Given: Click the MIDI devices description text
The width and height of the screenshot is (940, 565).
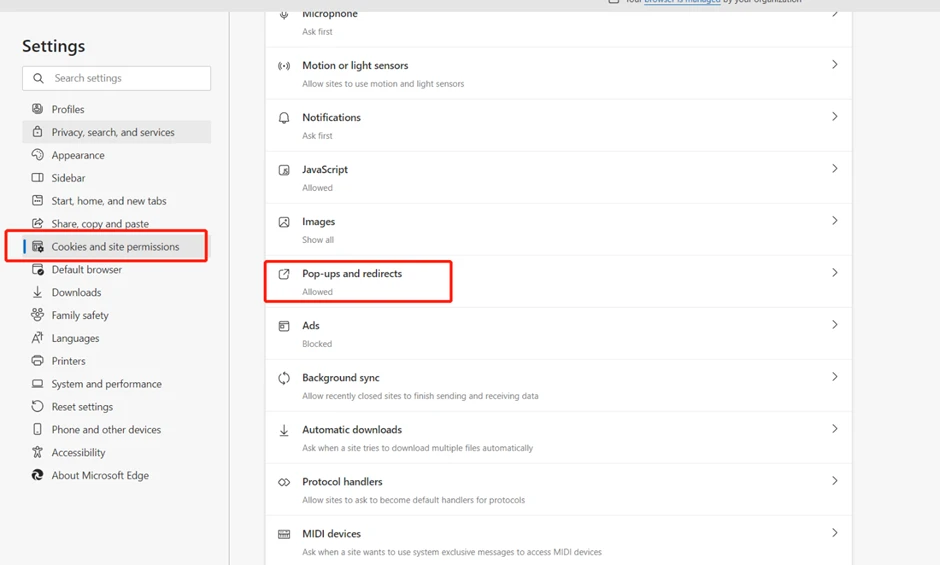Looking at the screenshot, I should coord(452,552).
